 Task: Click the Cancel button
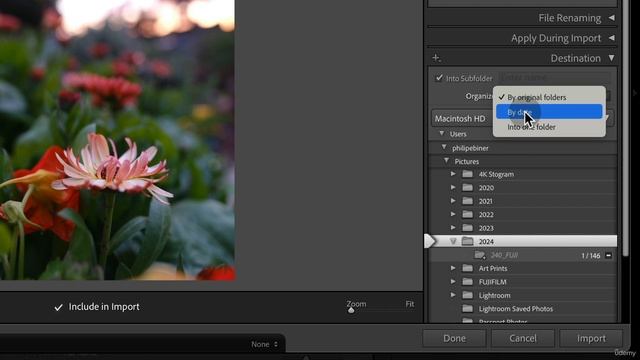pos(523,338)
